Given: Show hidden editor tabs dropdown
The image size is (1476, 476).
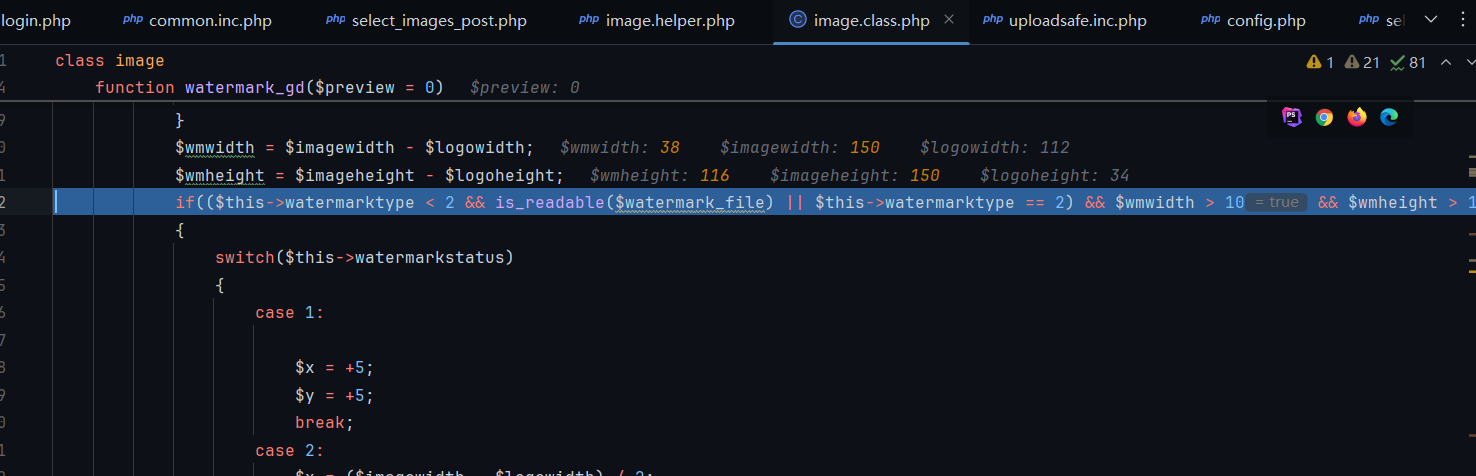Looking at the screenshot, I should click(x=1431, y=20).
